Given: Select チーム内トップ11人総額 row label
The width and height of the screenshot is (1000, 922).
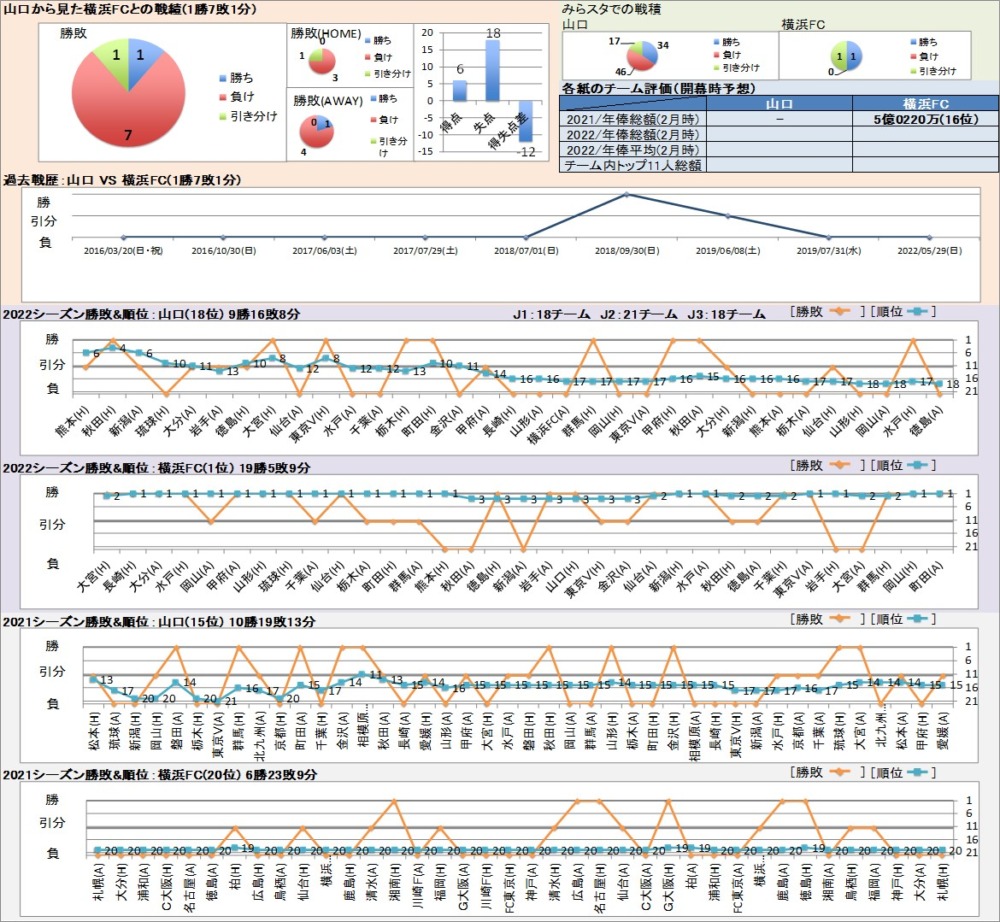Looking at the screenshot, I should [x=632, y=165].
